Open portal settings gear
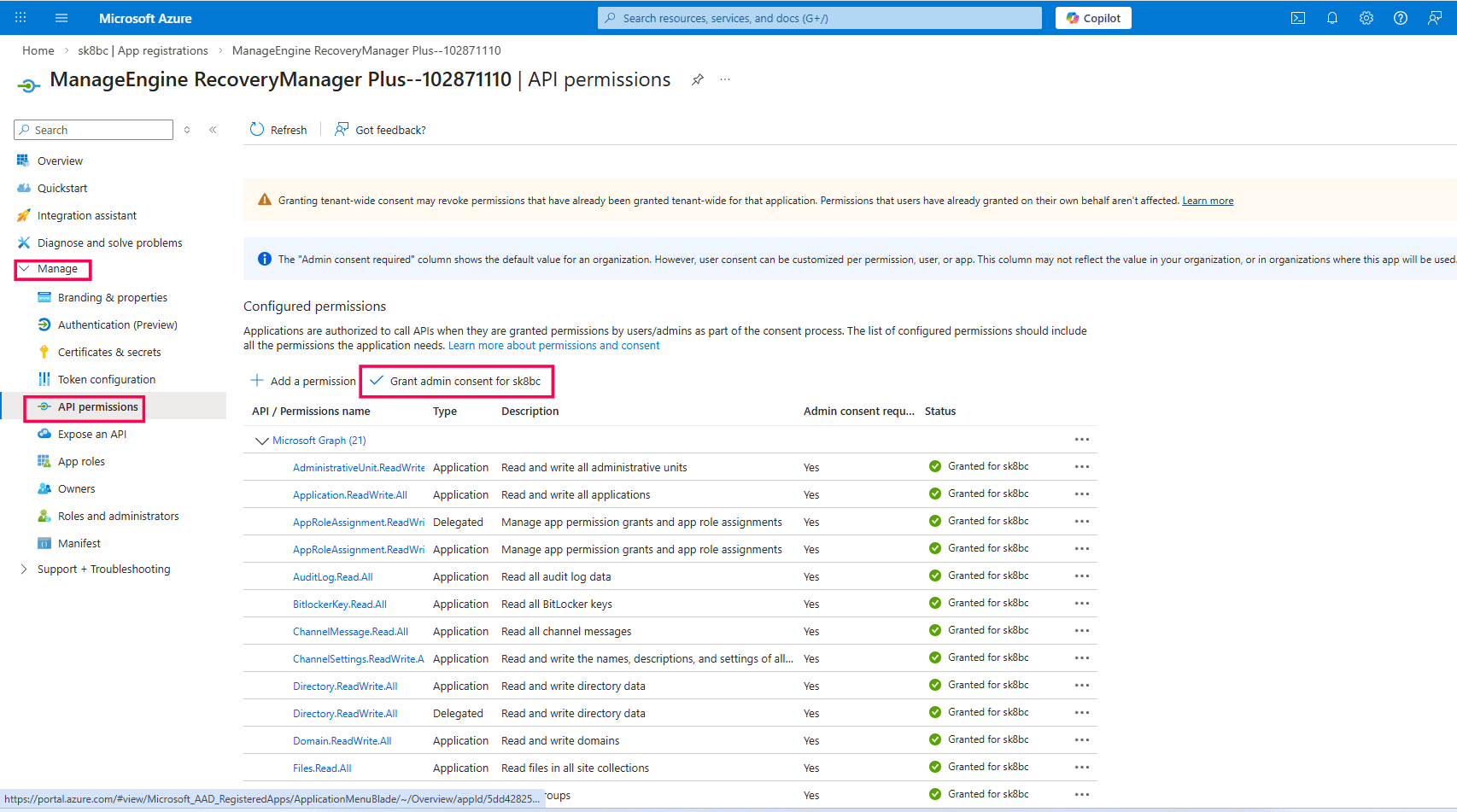This screenshot has width=1457, height=812. click(1366, 18)
